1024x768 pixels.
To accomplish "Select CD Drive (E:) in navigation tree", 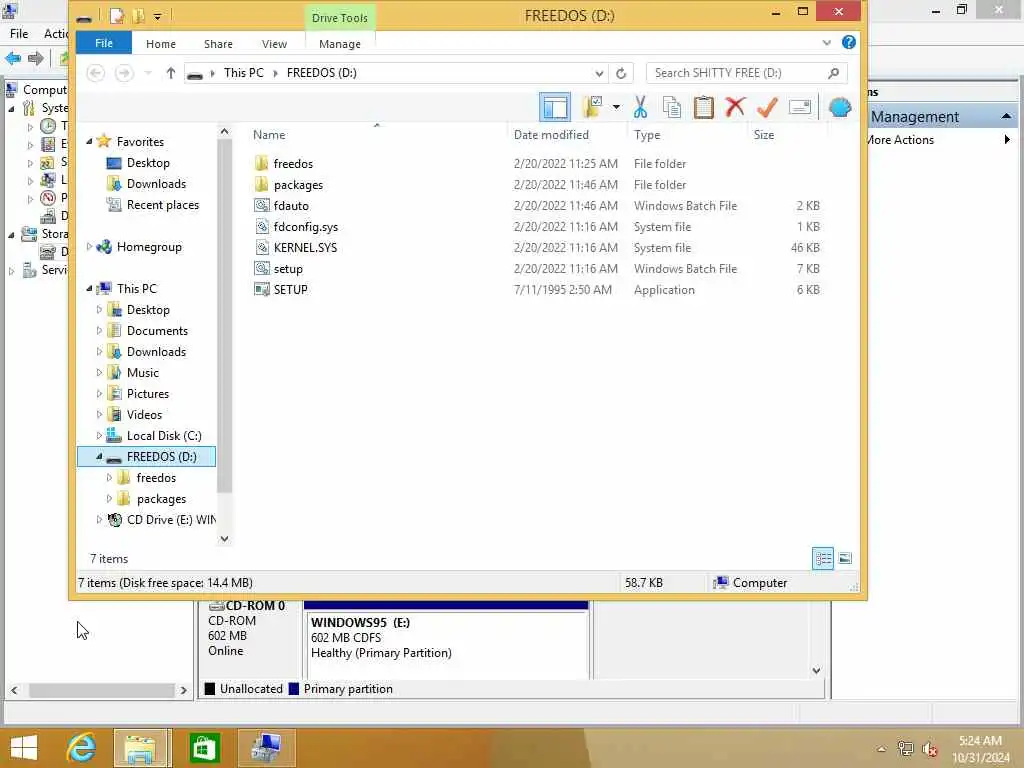I will [171, 520].
